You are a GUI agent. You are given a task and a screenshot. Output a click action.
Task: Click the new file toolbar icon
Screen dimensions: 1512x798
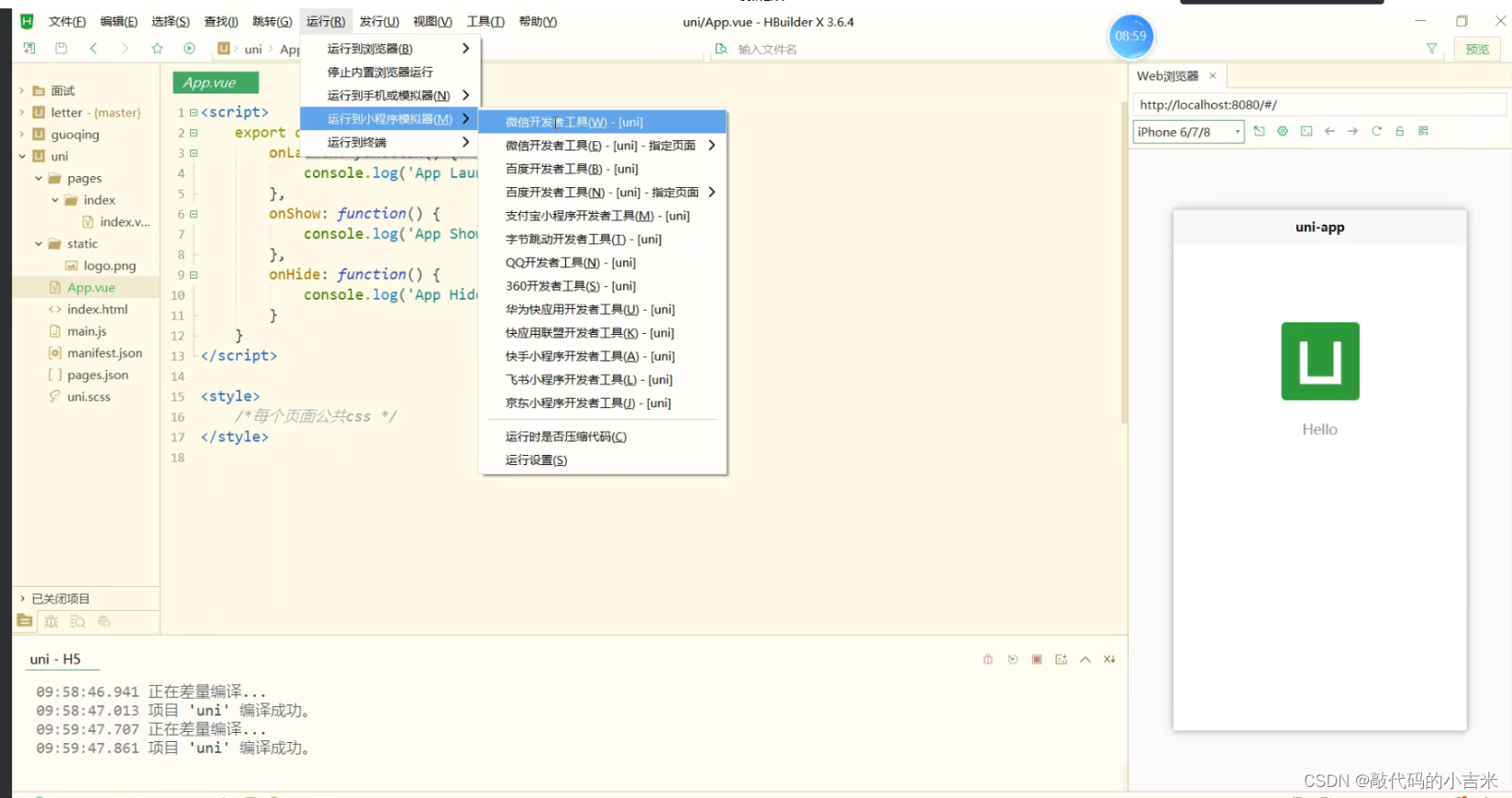click(29, 49)
